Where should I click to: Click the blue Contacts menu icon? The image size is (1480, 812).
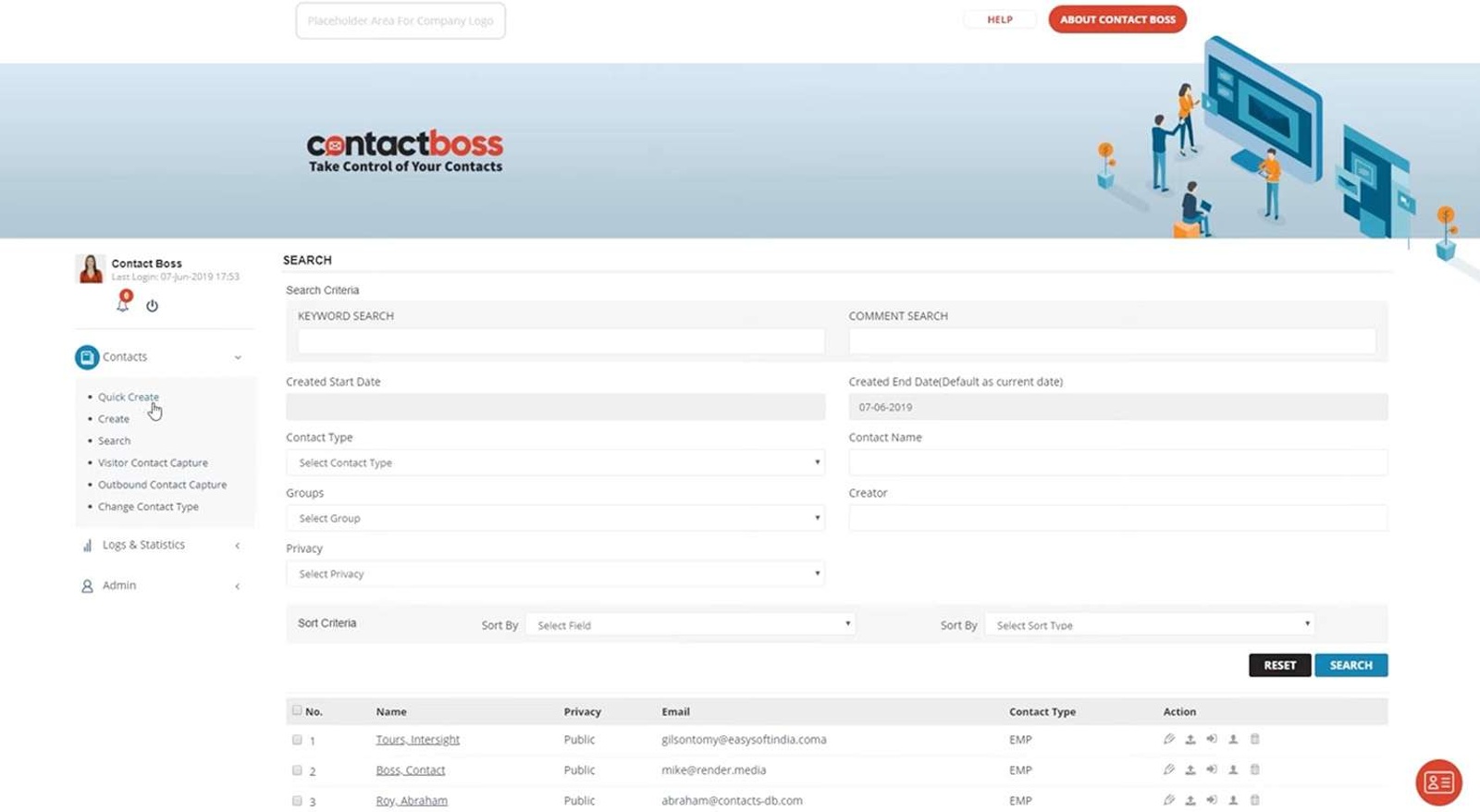click(87, 357)
